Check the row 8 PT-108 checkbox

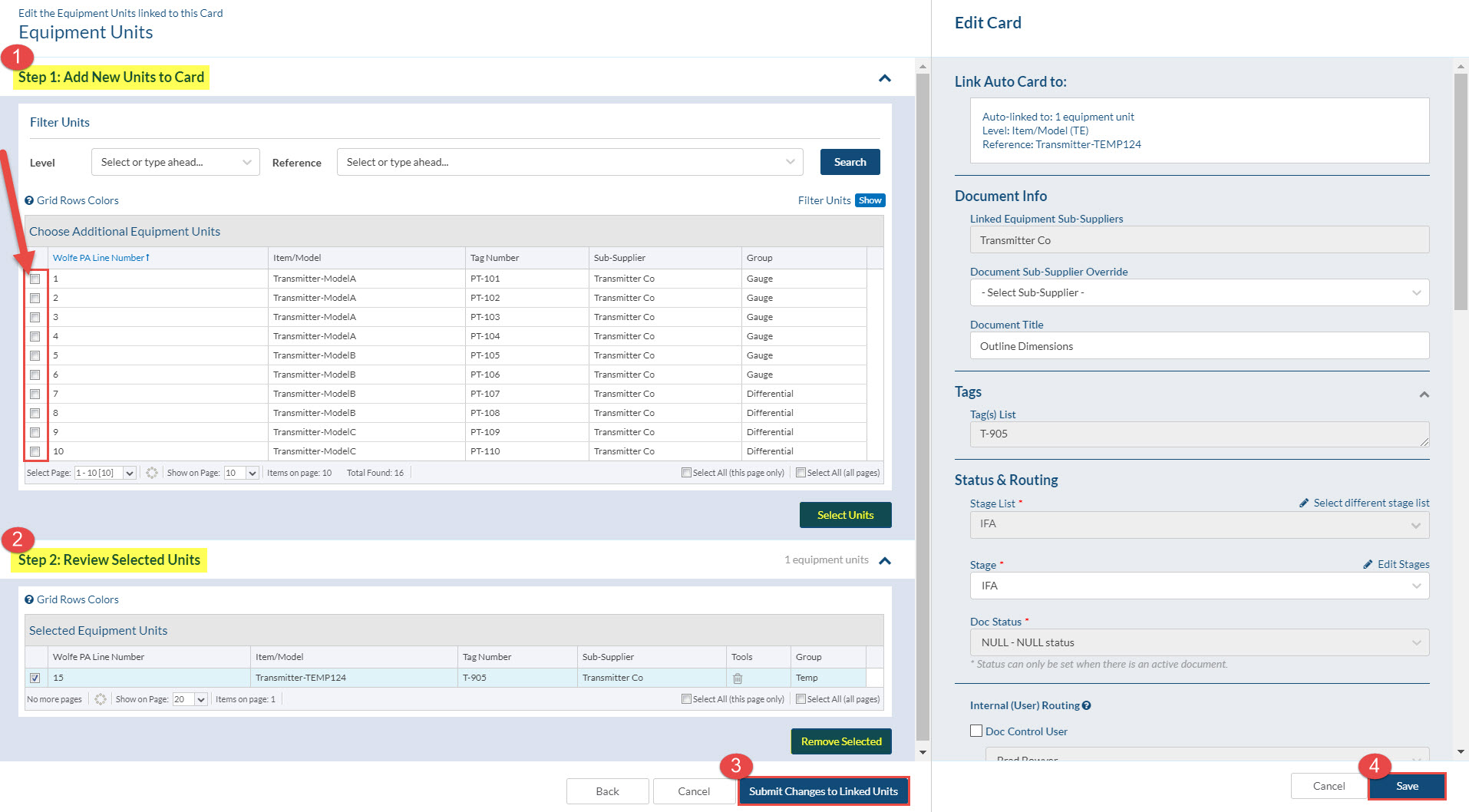click(x=35, y=413)
